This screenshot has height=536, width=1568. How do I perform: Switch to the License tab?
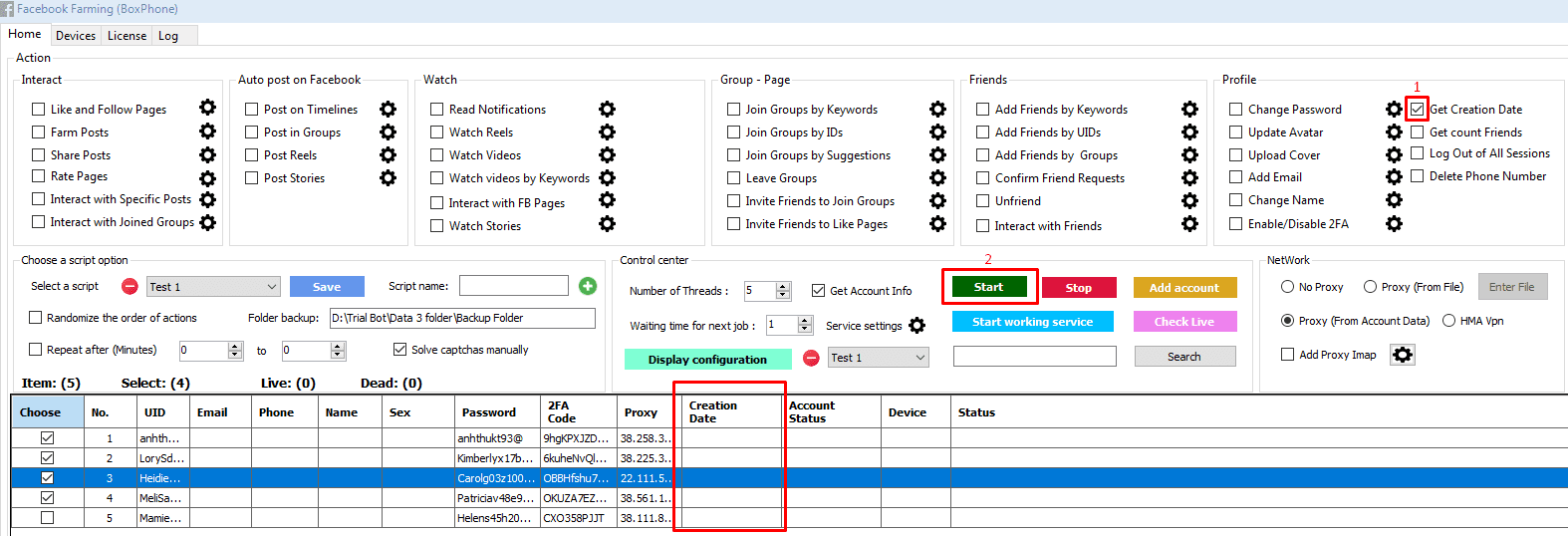127,35
